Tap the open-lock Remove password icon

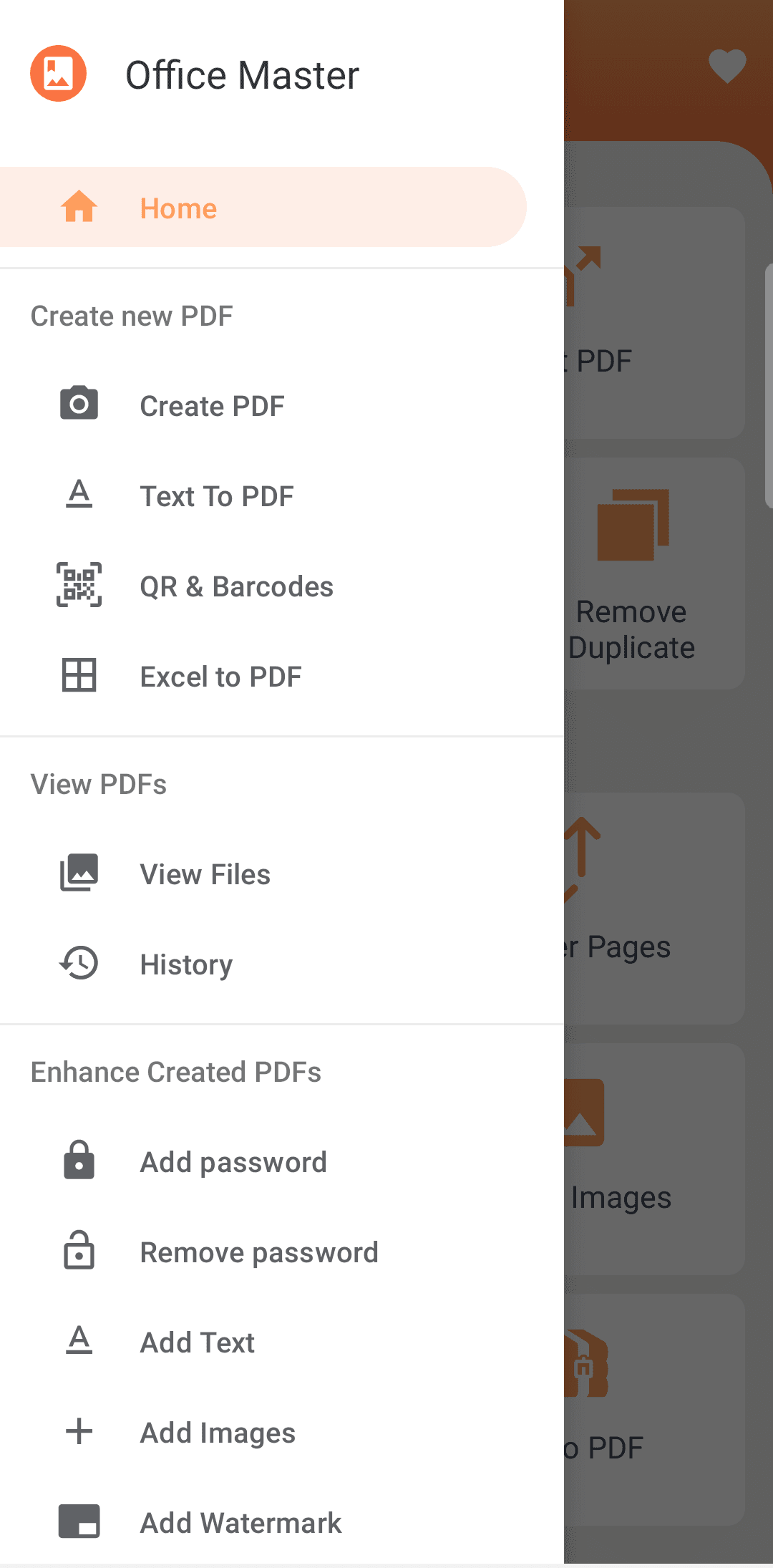coord(79,1251)
